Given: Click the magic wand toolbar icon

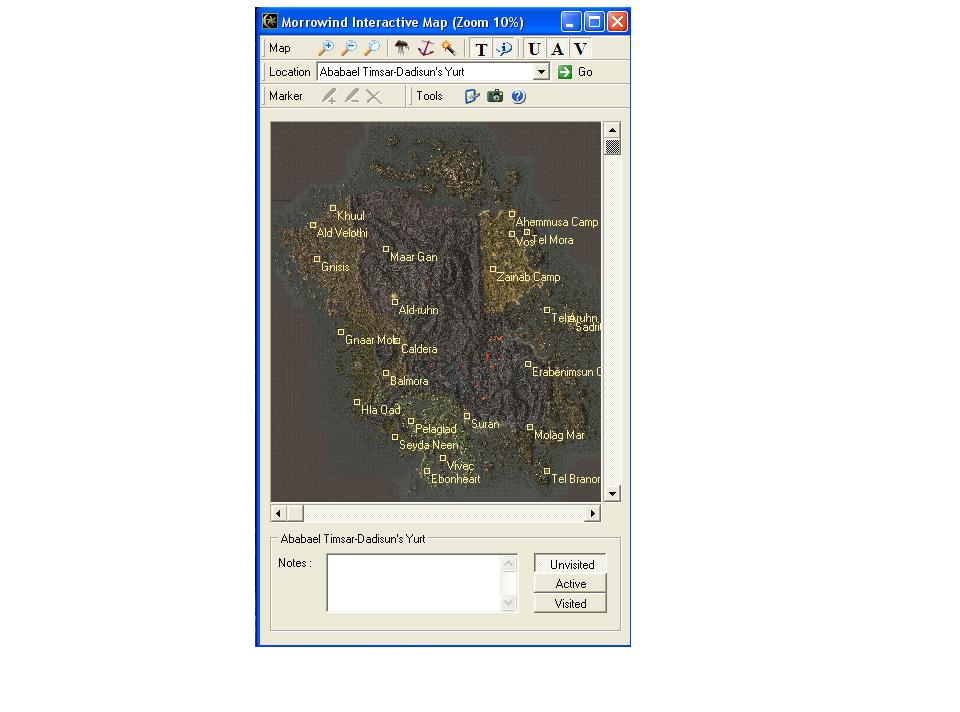Looking at the screenshot, I should (448, 48).
